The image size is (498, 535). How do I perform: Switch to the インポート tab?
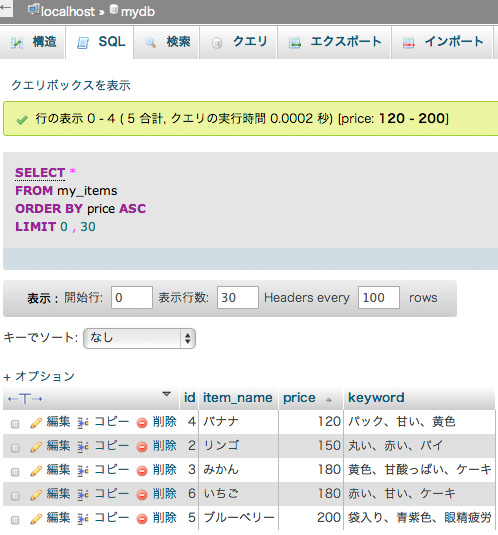442,42
